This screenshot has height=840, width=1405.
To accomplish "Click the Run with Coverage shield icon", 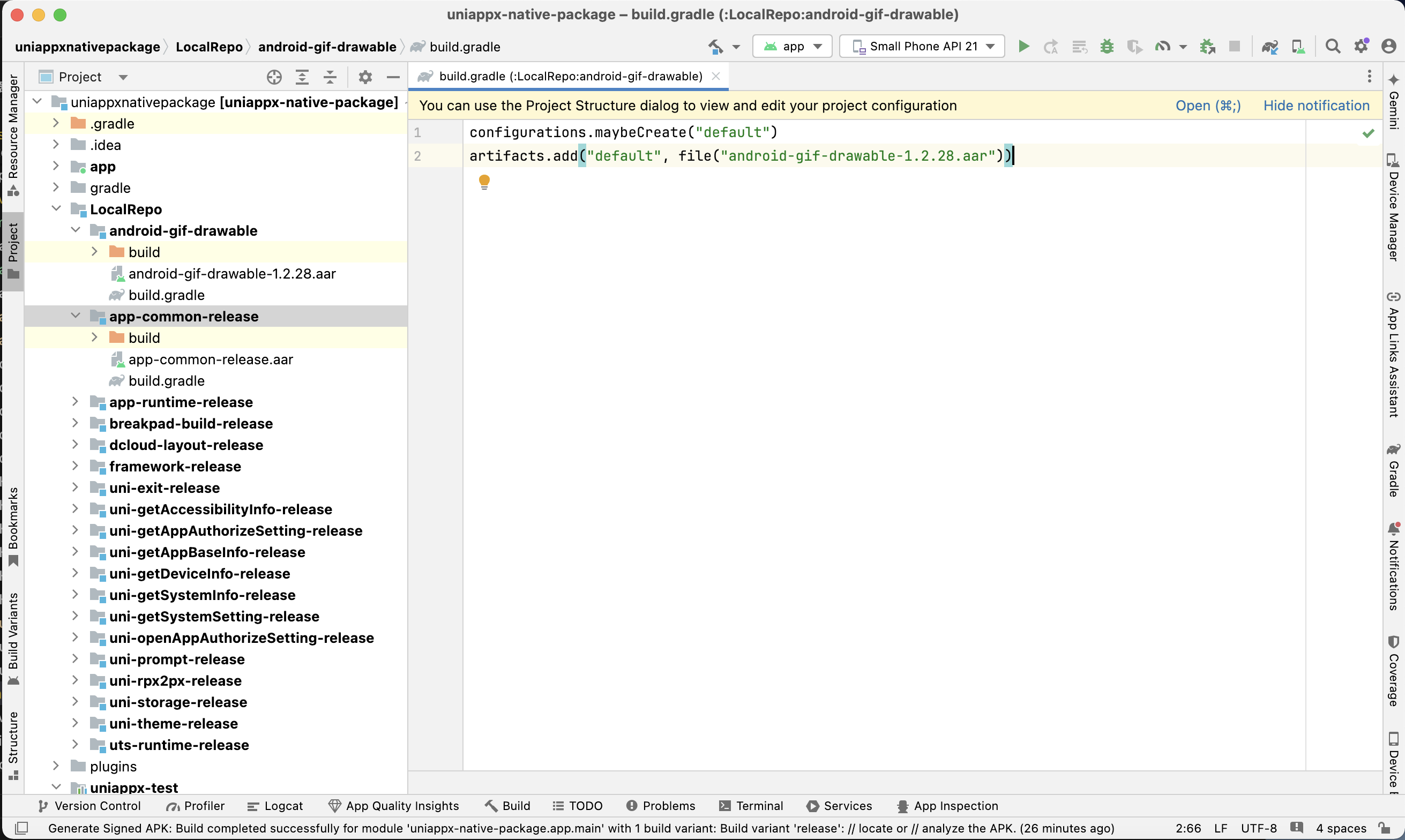I will 1134,47.
